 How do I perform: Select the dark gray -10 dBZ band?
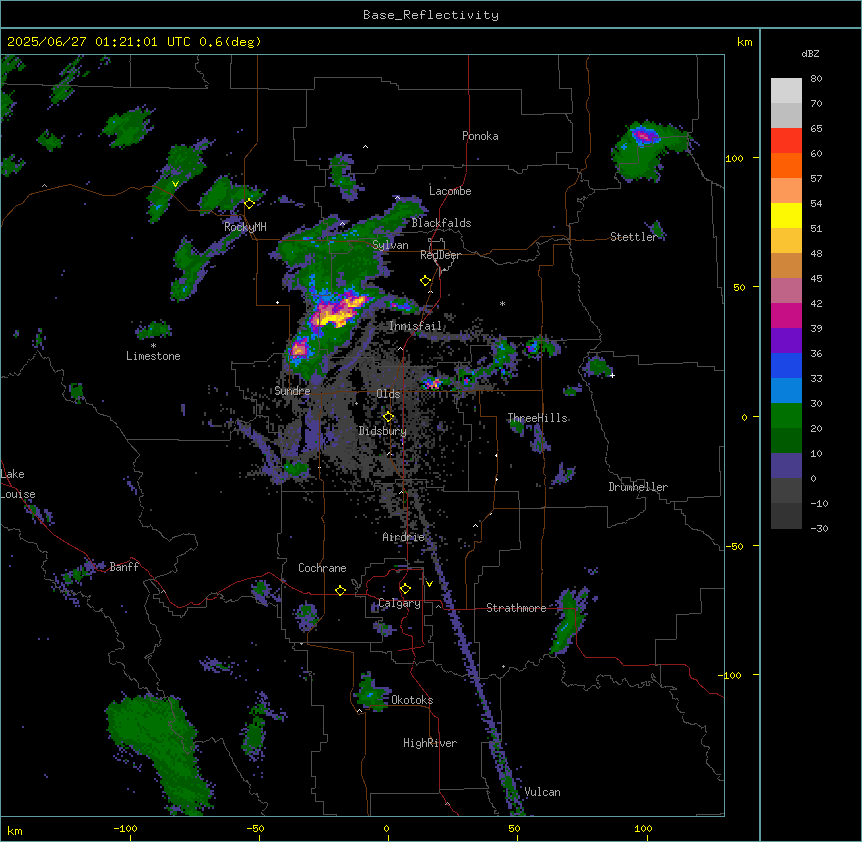(x=786, y=516)
